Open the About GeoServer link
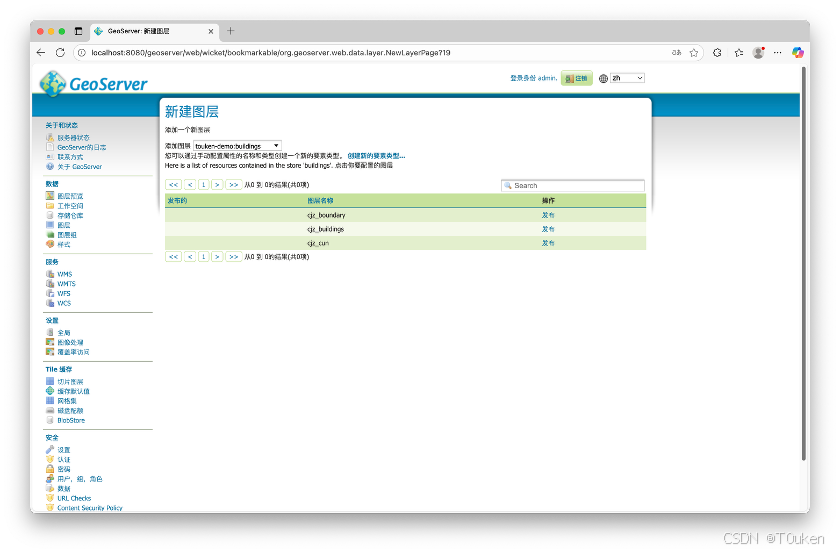The height and width of the screenshot is (554, 840). pyautogui.click(x=80, y=167)
